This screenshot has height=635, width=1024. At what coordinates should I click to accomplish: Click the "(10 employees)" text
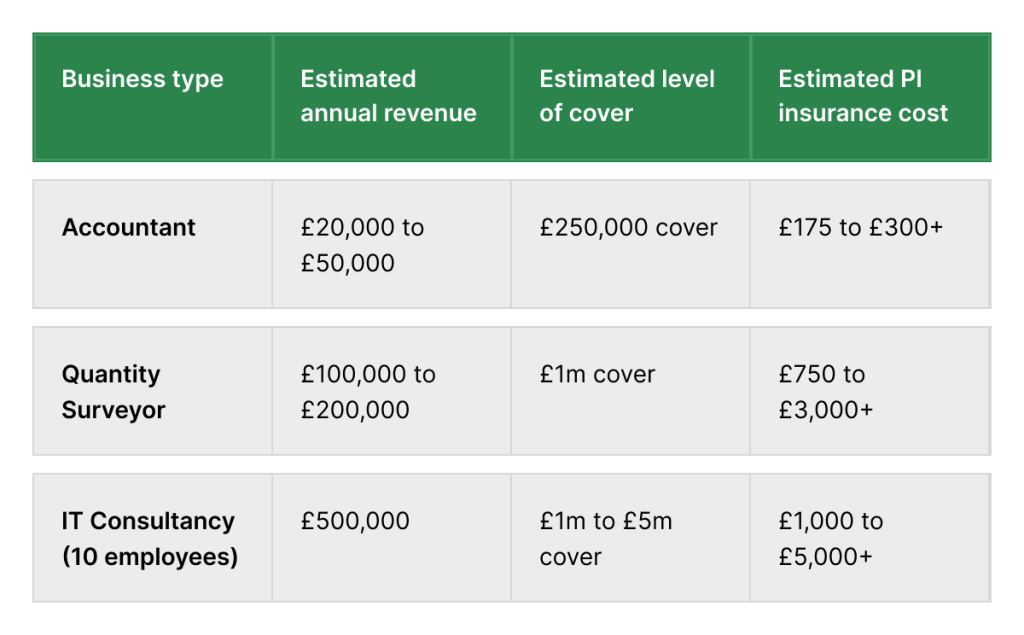pyautogui.click(x=150, y=557)
